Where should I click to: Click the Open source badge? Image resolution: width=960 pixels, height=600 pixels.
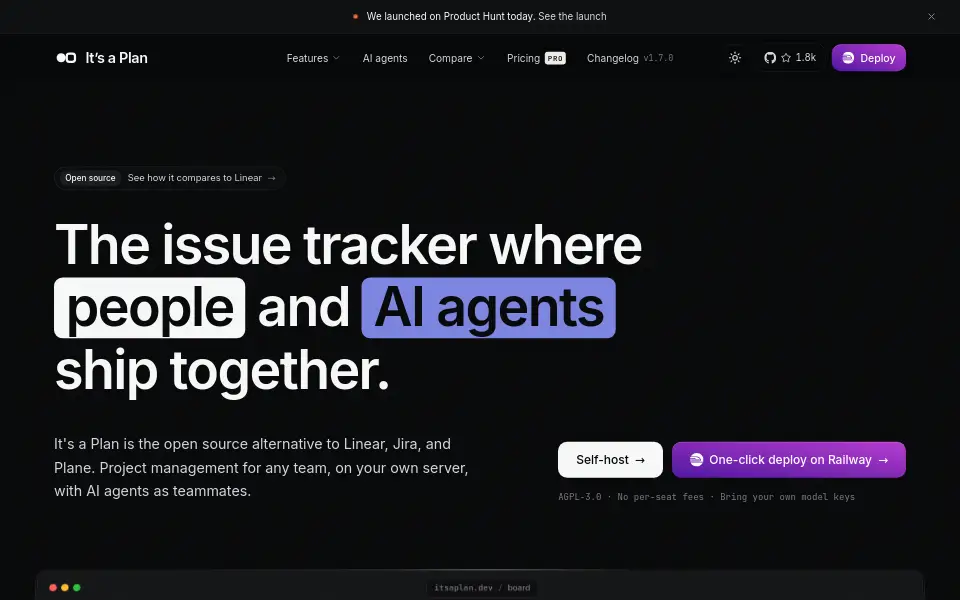click(90, 178)
